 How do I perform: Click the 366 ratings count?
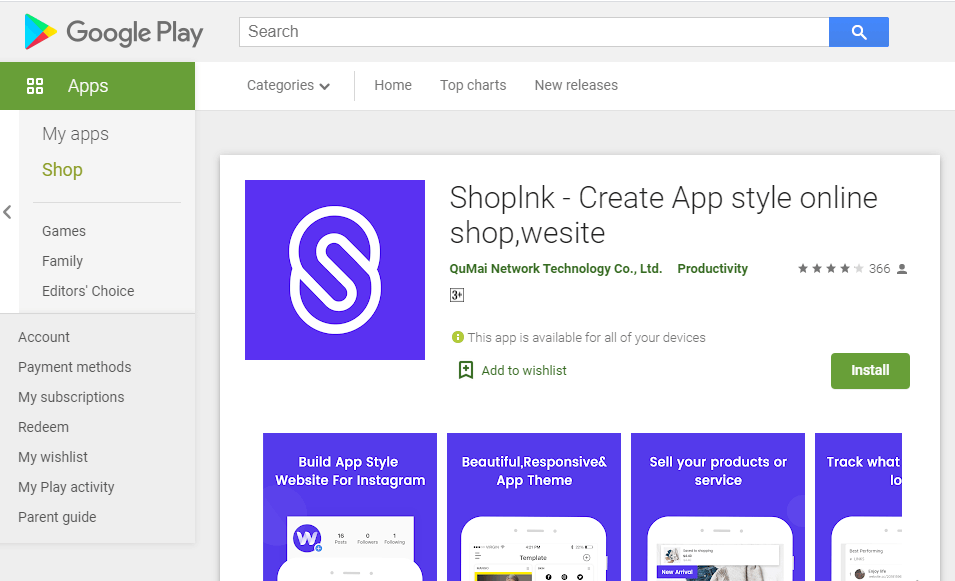tap(879, 269)
